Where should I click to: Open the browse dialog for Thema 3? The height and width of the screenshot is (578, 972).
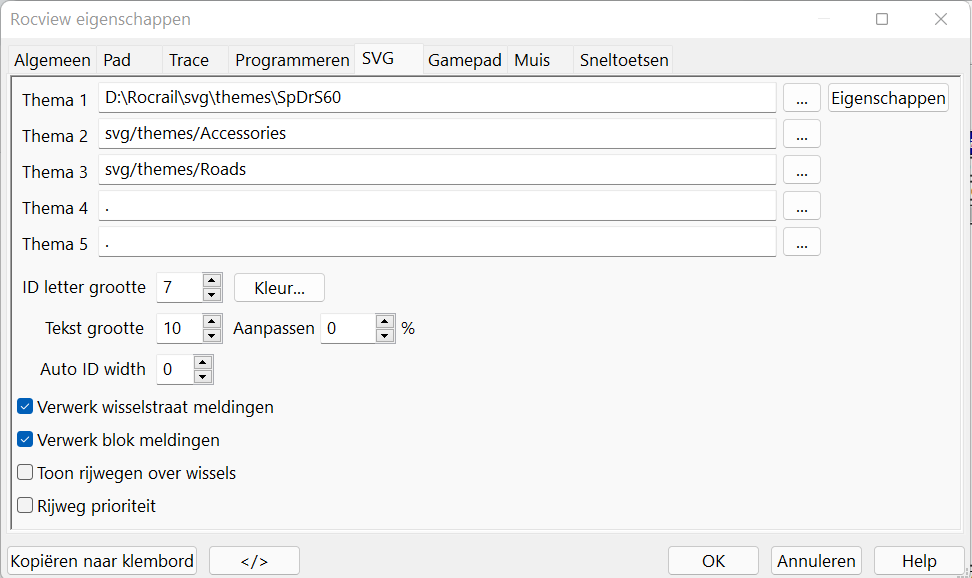click(801, 170)
